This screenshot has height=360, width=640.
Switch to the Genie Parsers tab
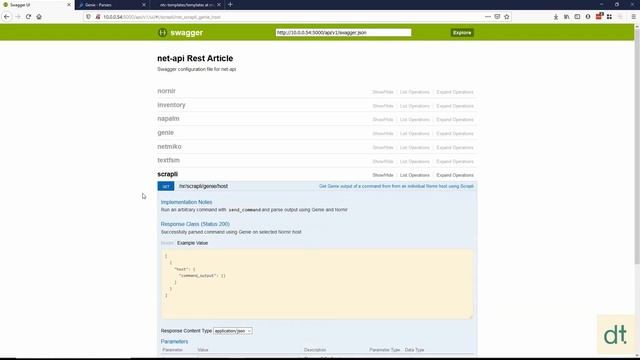[112, 5]
